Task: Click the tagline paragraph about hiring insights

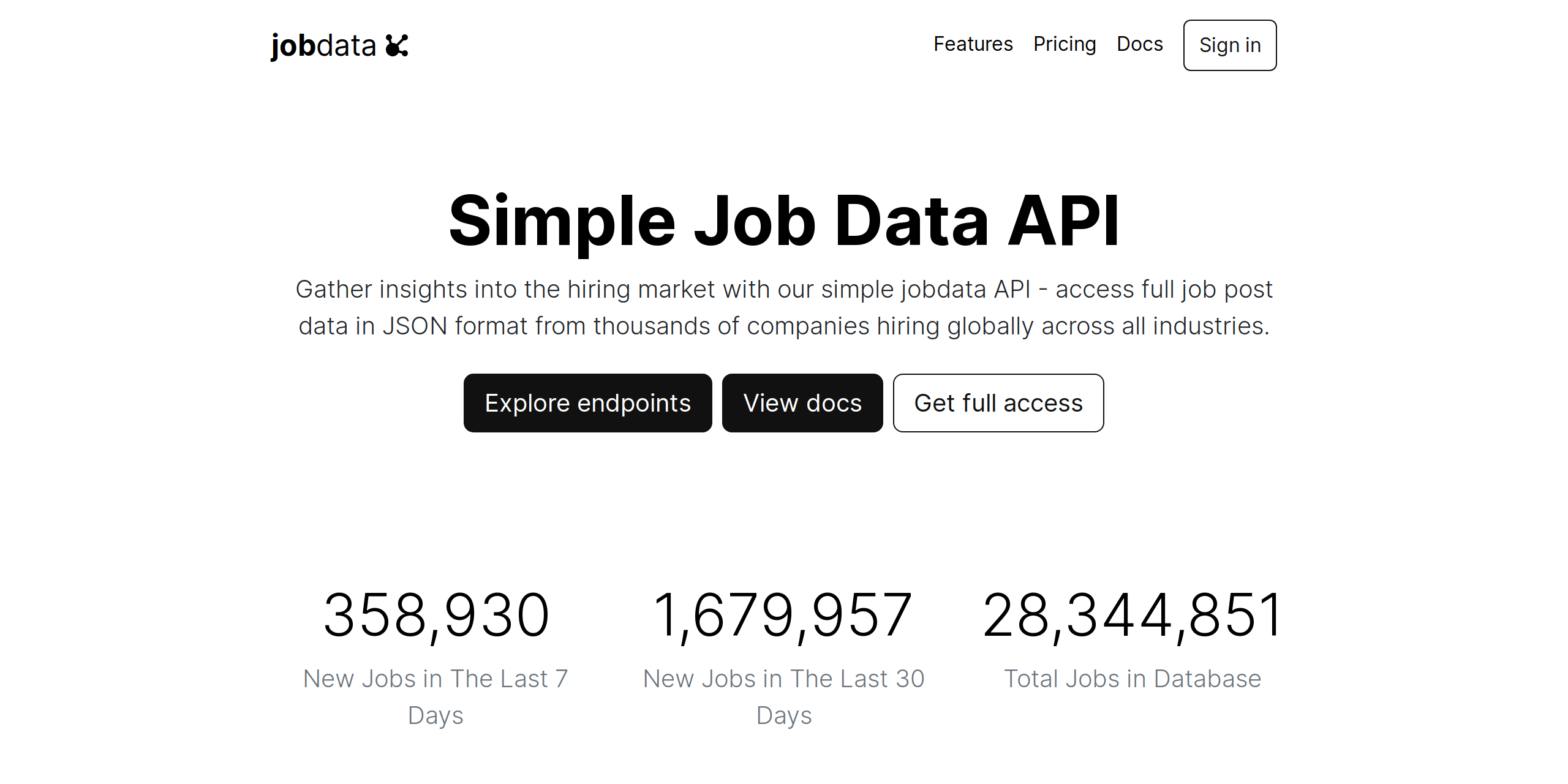Action: click(784, 306)
